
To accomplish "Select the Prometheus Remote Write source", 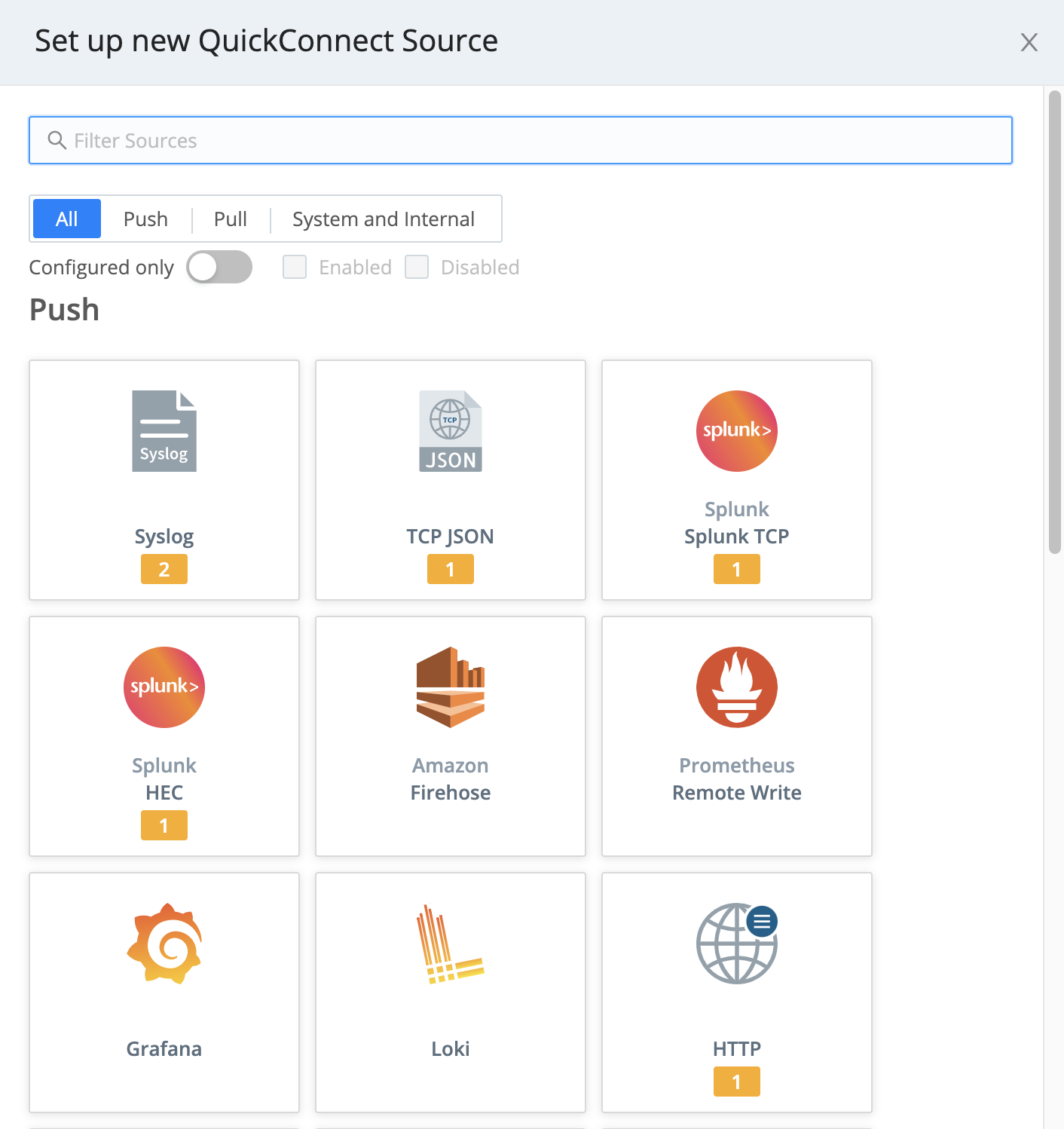I will coord(736,687).
